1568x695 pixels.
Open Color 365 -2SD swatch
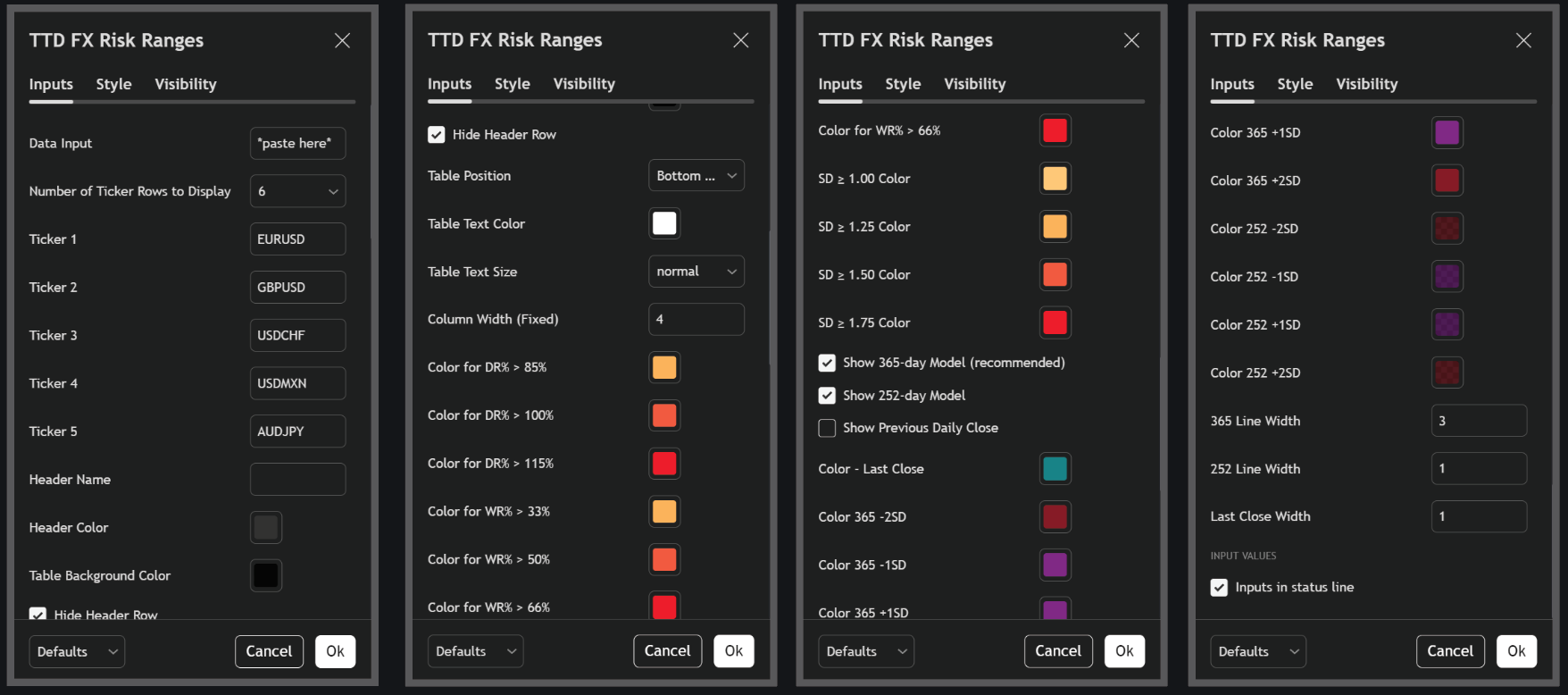(x=1055, y=517)
